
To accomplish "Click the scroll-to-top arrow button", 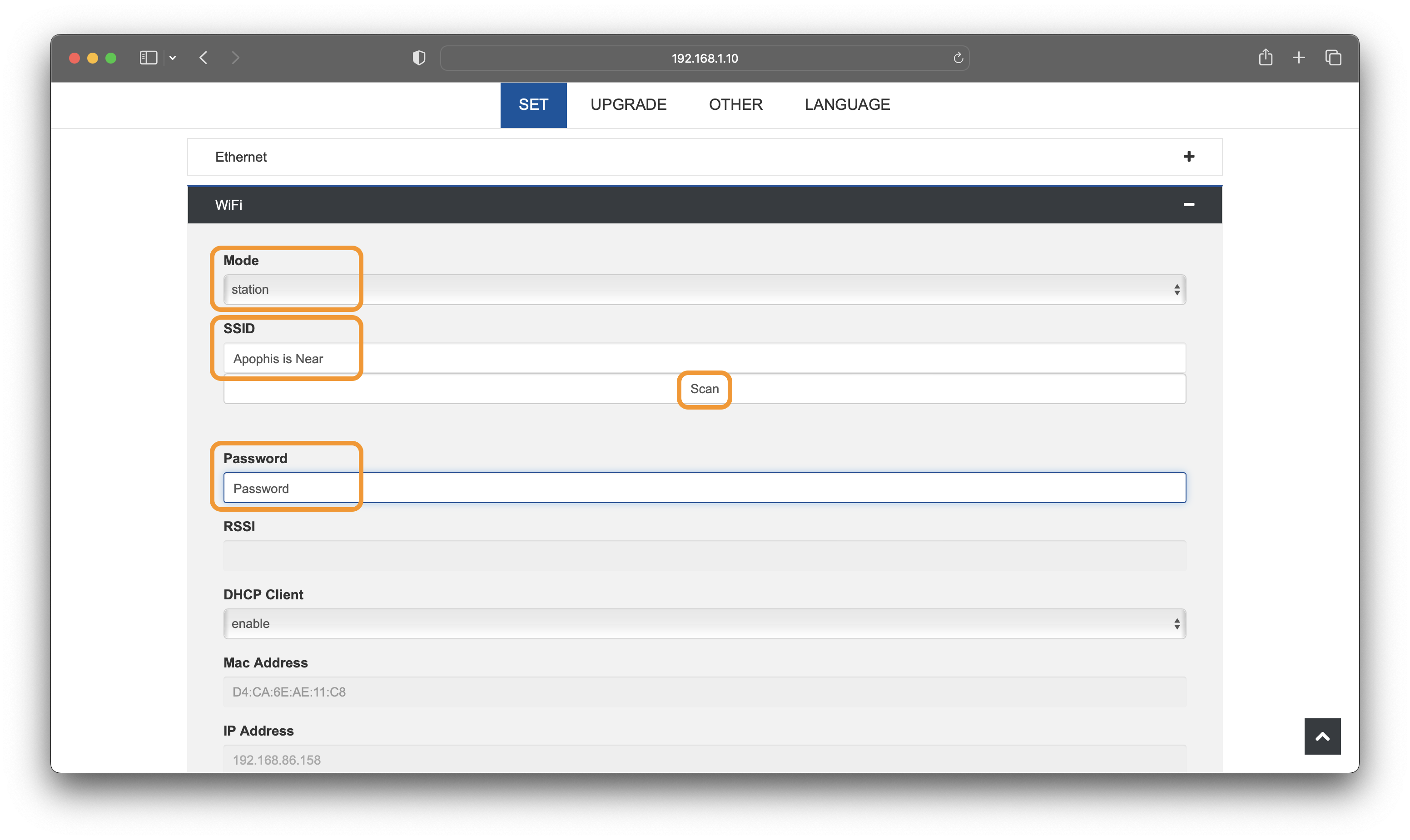I will coord(1322,736).
